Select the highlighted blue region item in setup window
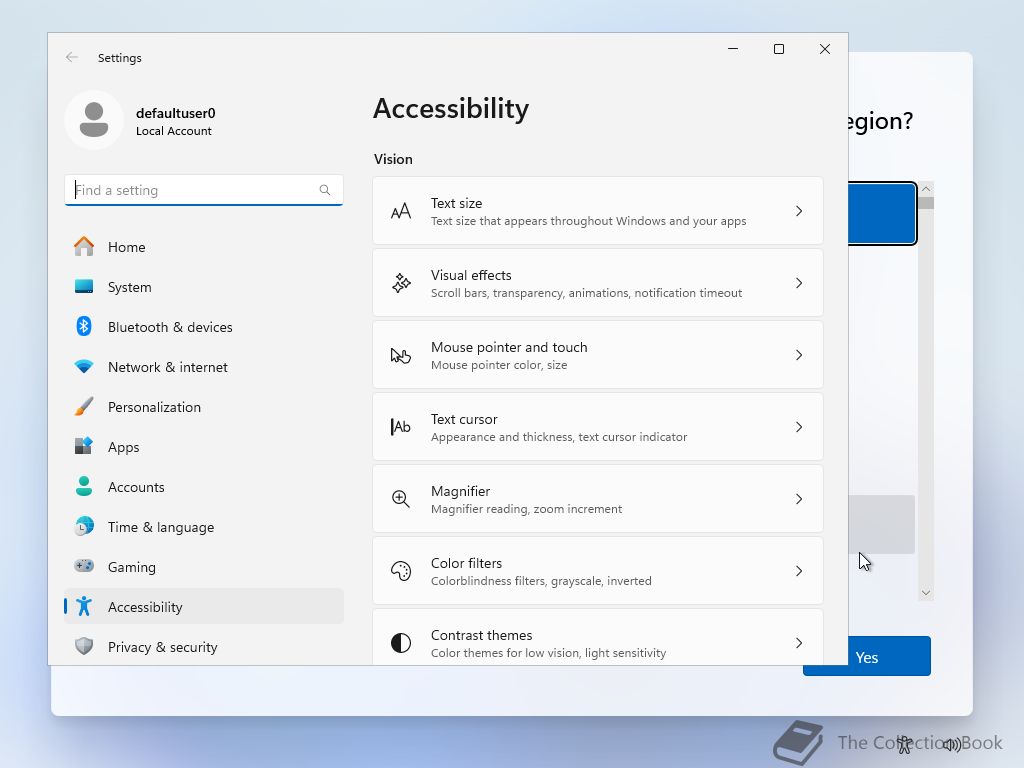1024x768 pixels. pos(882,214)
